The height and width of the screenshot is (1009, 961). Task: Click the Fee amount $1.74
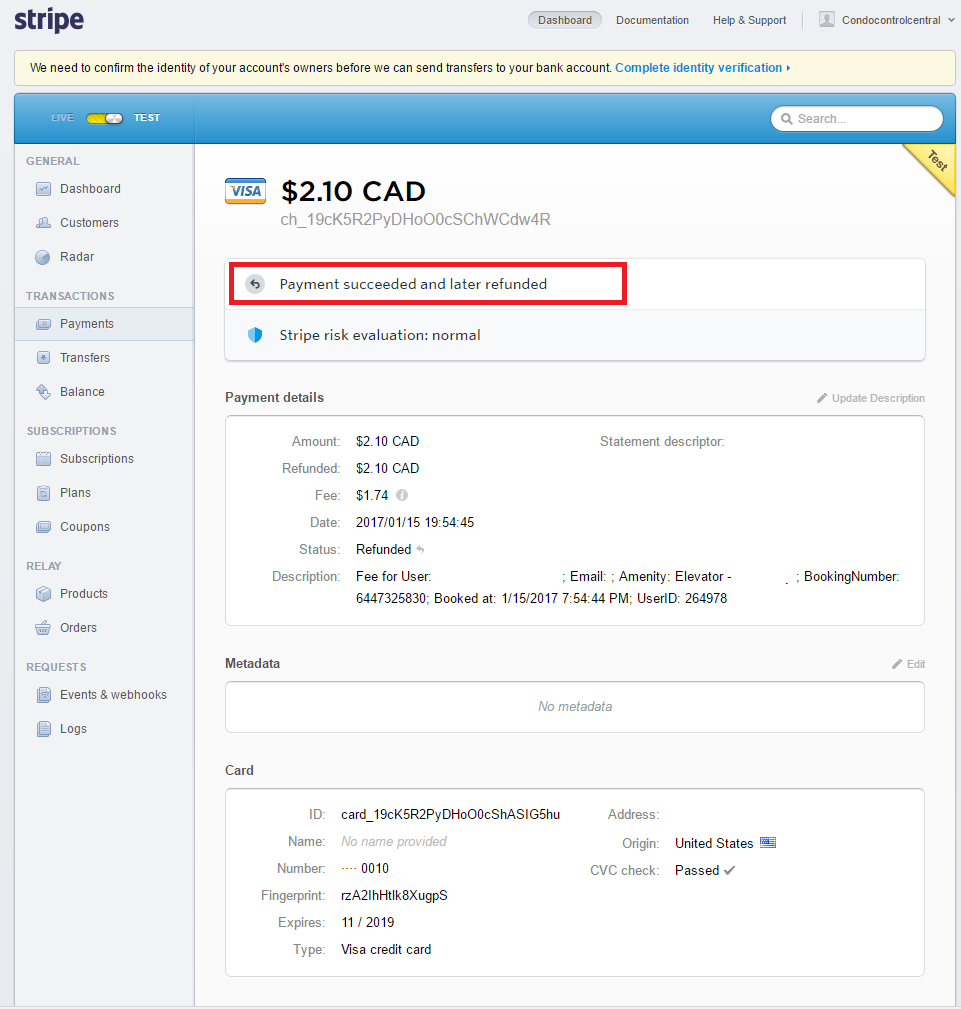tap(372, 495)
